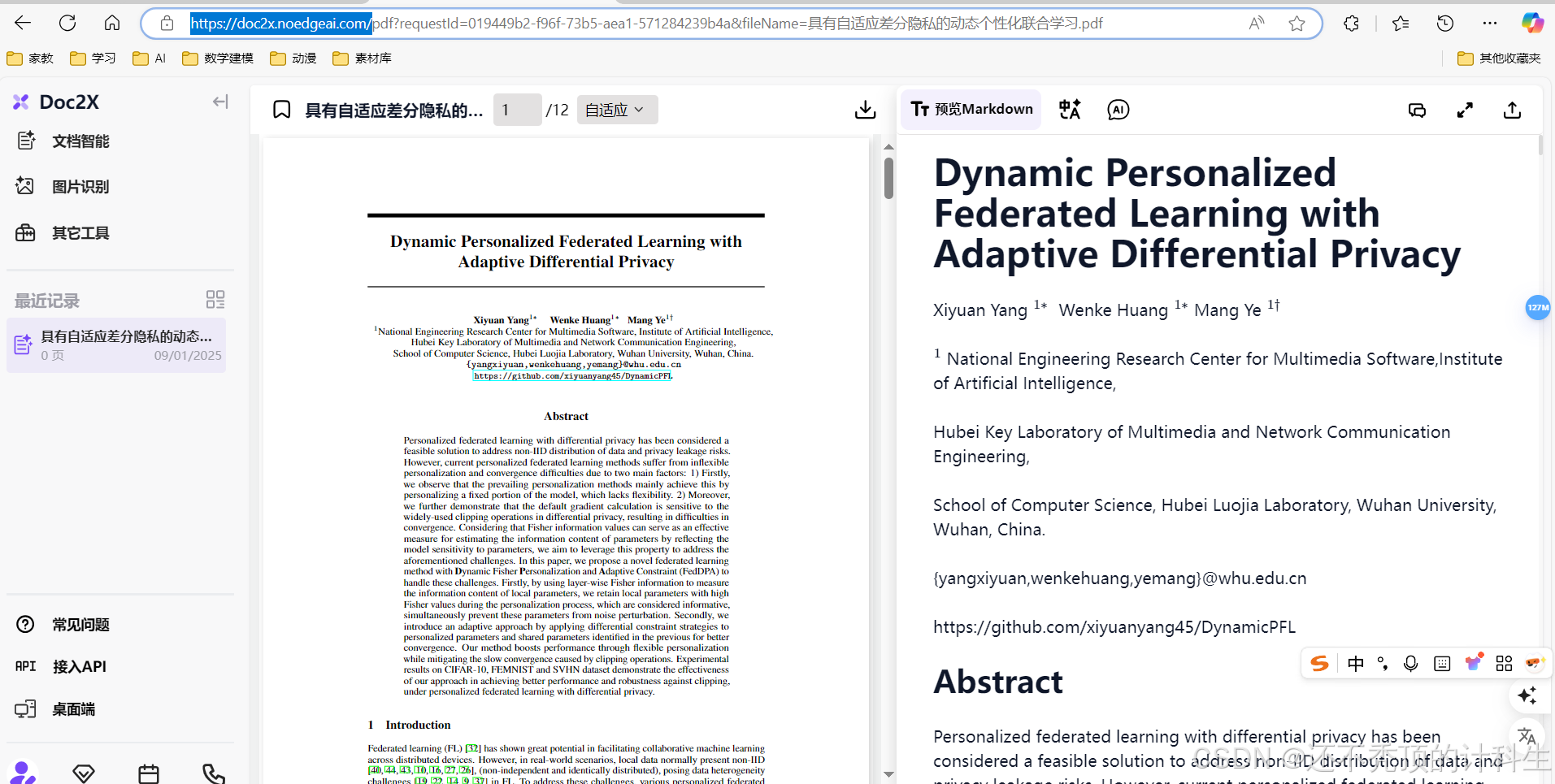Click the read aloud icon in address bar
The image size is (1555, 784).
pyautogui.click(x=1257, y=24)
